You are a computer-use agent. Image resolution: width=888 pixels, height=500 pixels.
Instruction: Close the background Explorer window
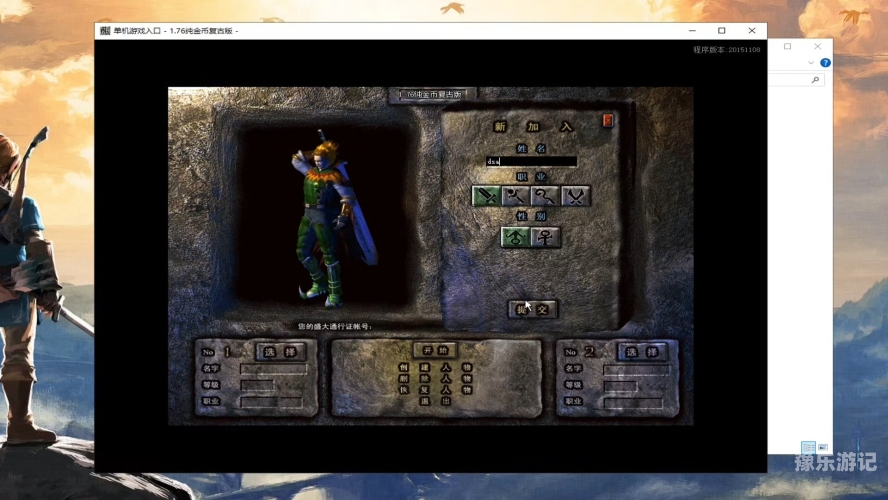pyautogui.click(x=817, y=46)
